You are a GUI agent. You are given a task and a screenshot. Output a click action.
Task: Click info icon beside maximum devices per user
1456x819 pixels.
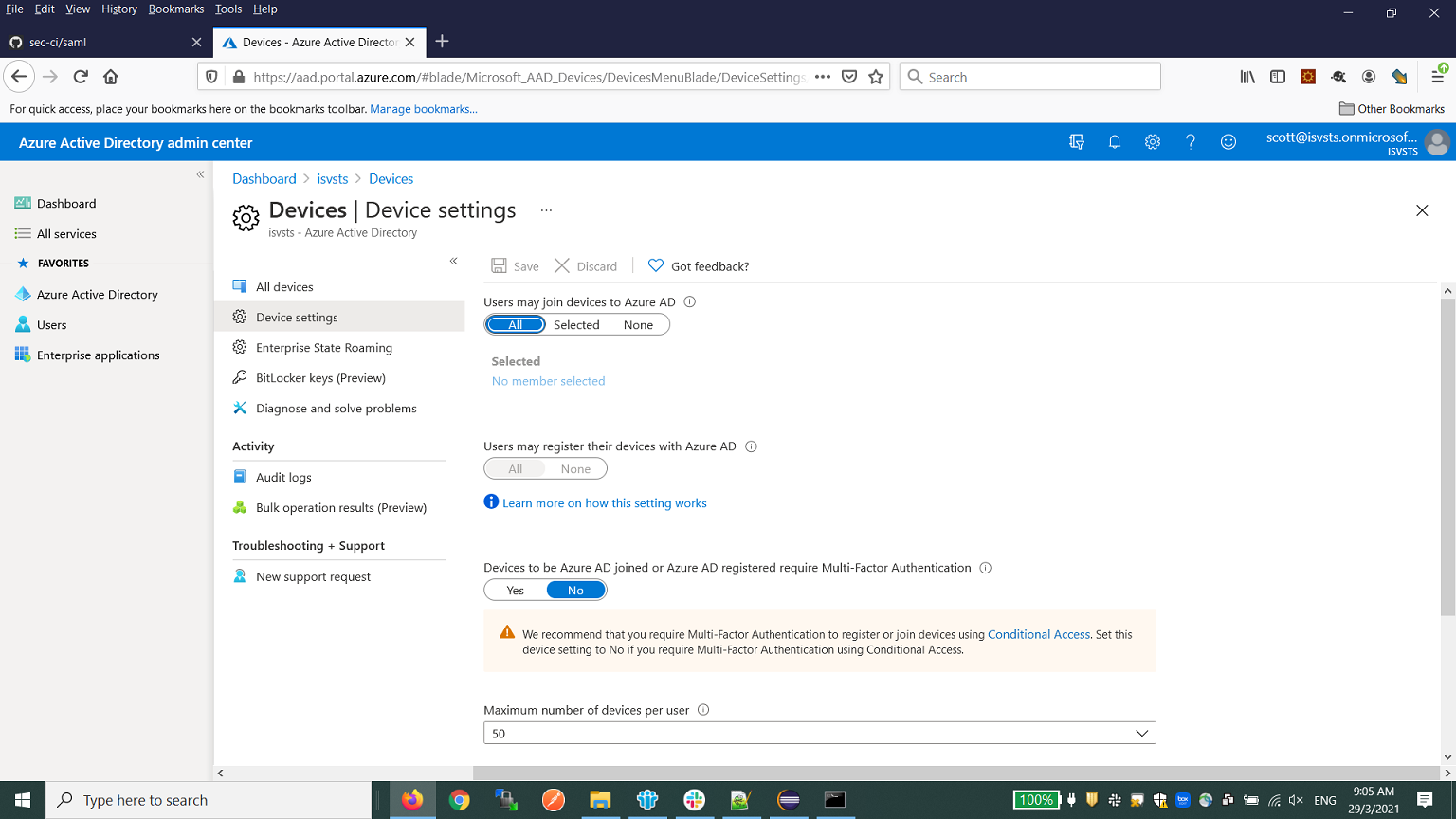[x=703, y=710]
